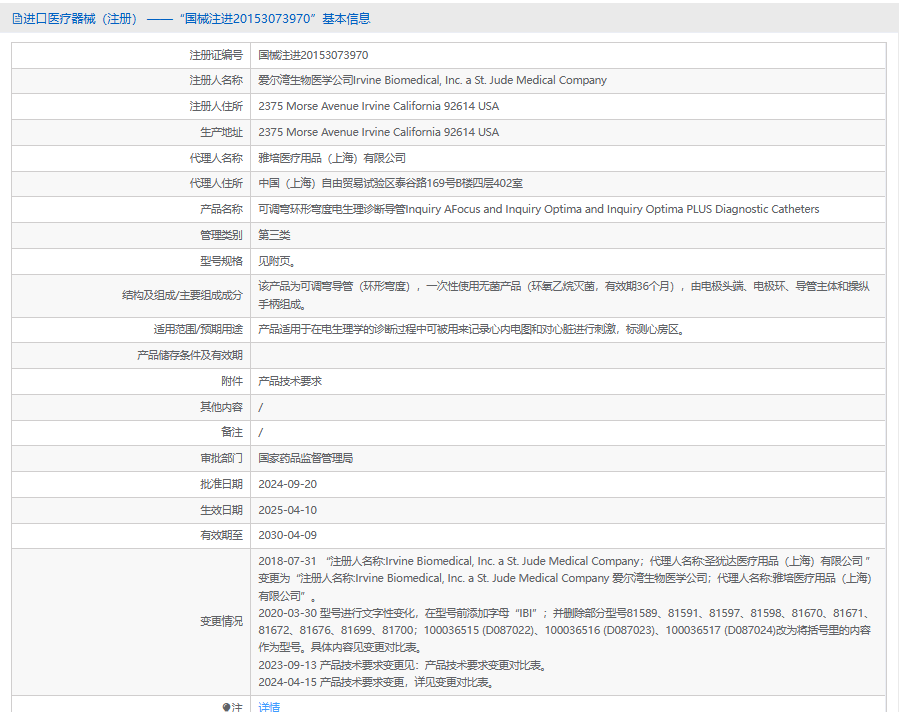Select the 其他内容 label
The width and height of the screenshot is (900, 712).
[x=221, y=407]
